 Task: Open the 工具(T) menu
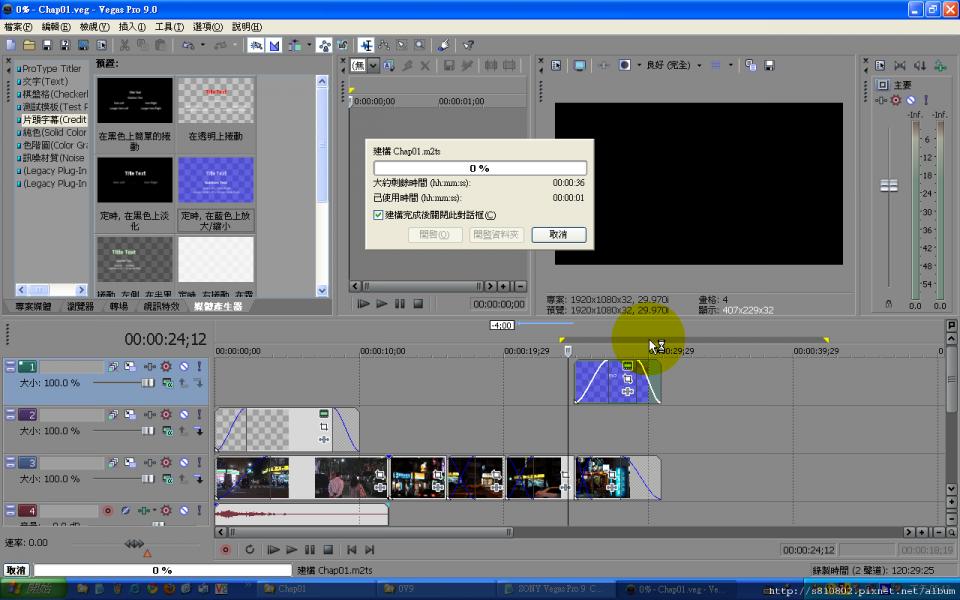click(x=169, y=27)
